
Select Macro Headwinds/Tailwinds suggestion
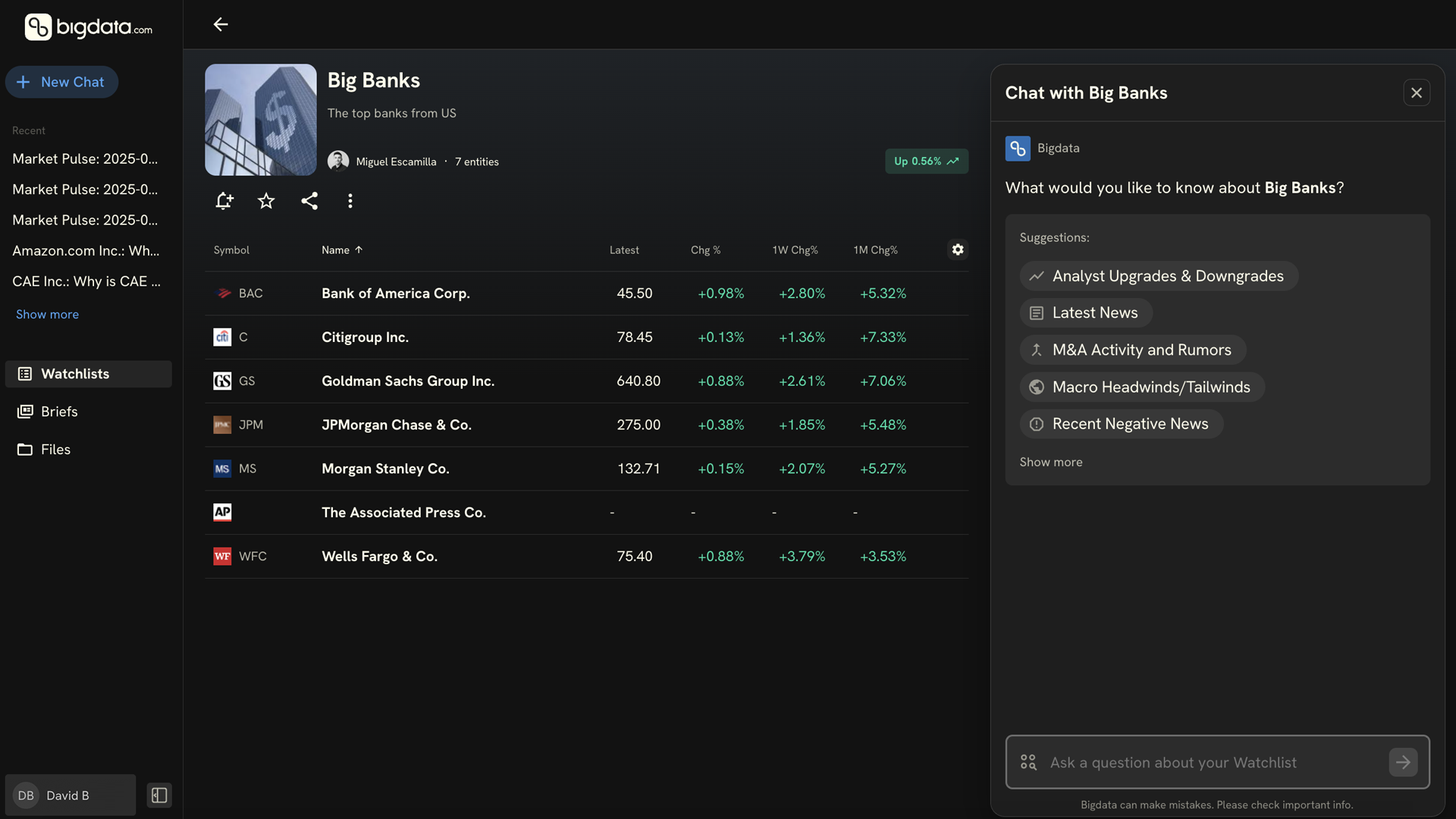(x=1142, y=388)
